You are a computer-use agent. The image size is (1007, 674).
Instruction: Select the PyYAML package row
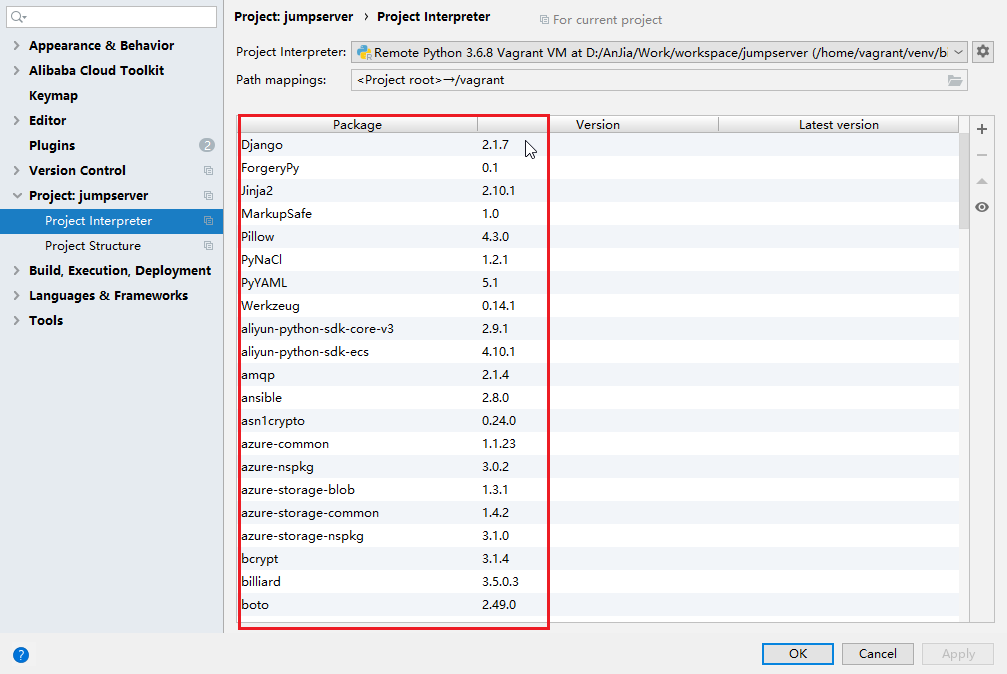[x=599, y=283]
